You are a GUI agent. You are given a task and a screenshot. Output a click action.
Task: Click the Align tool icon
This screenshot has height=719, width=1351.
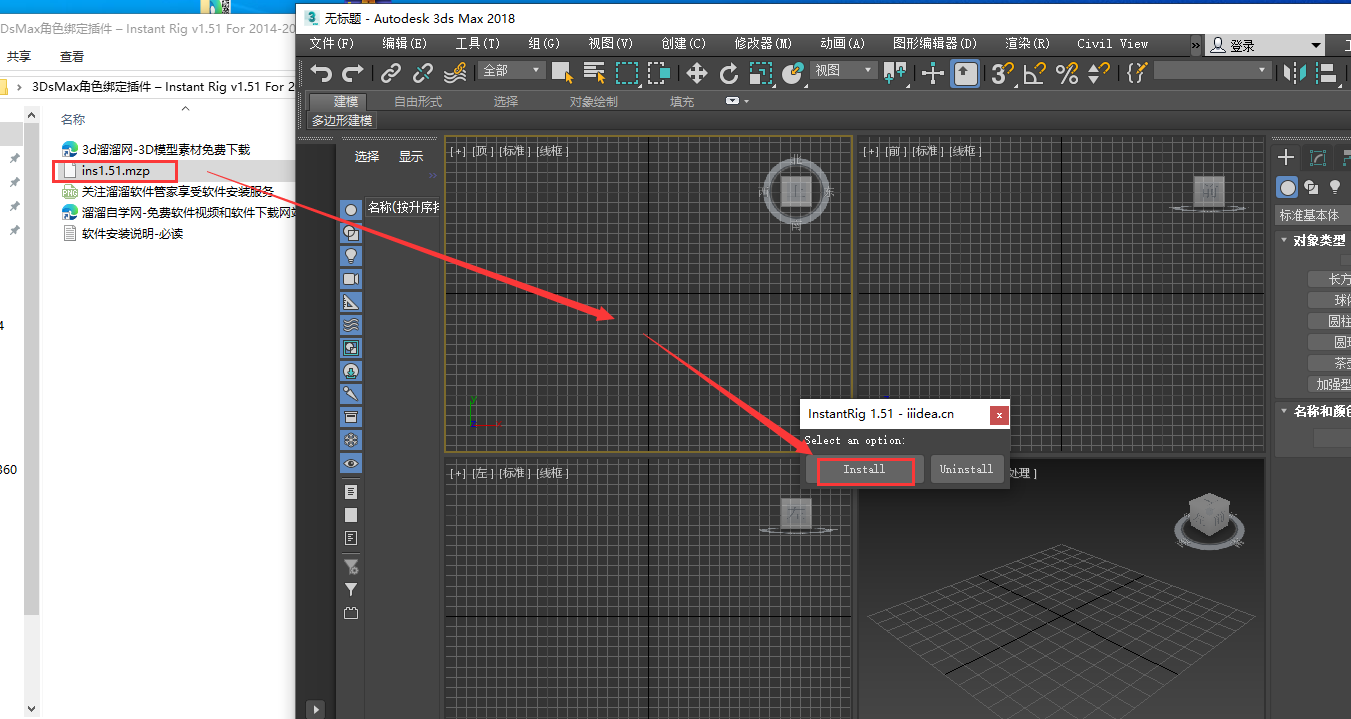click(1327, 73)
